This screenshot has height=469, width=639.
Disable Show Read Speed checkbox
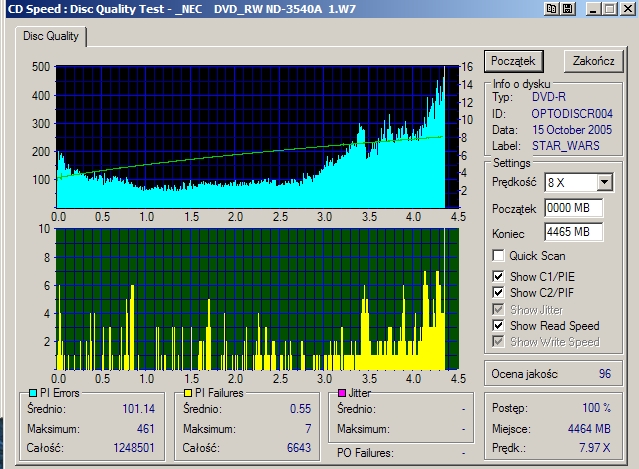click(x=498, y=325)
